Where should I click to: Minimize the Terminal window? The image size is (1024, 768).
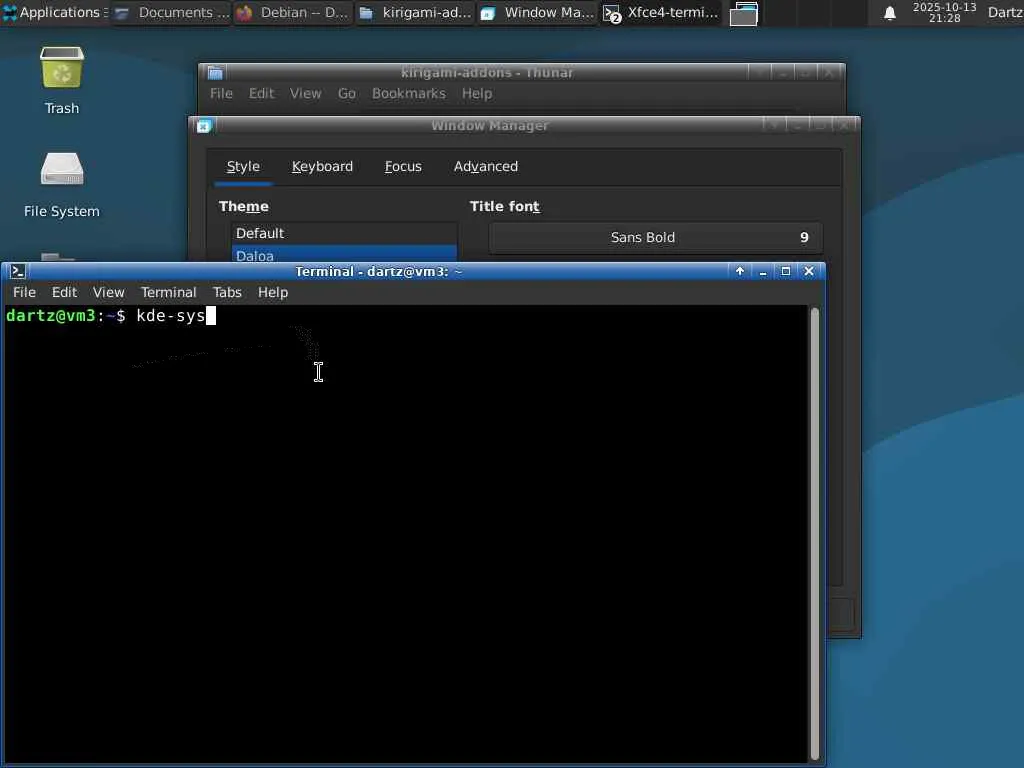click(x=763, y=271)
